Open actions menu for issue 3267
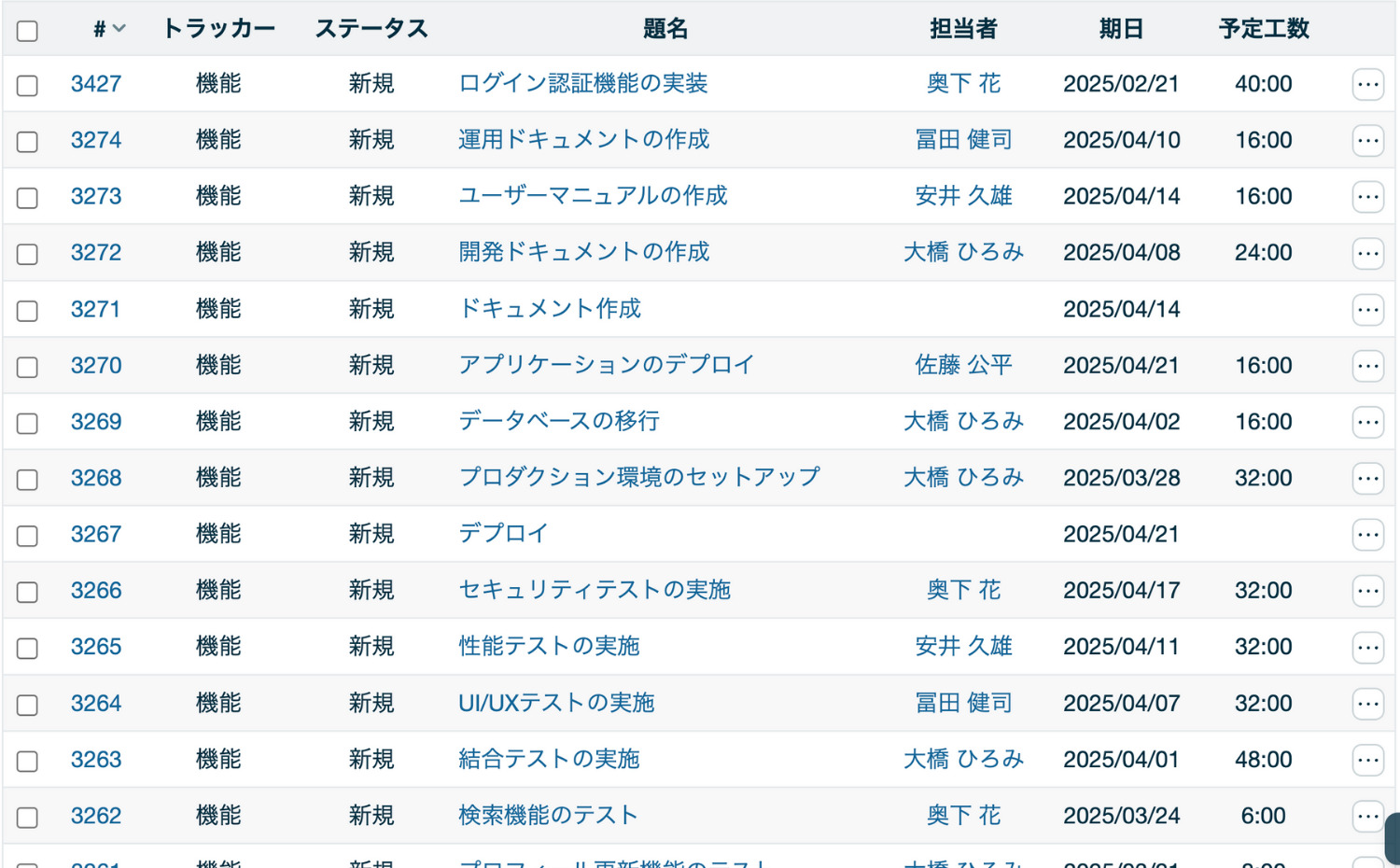Image resolution: width=1400 pixels, height=868 pixels. coord(1367,535)
